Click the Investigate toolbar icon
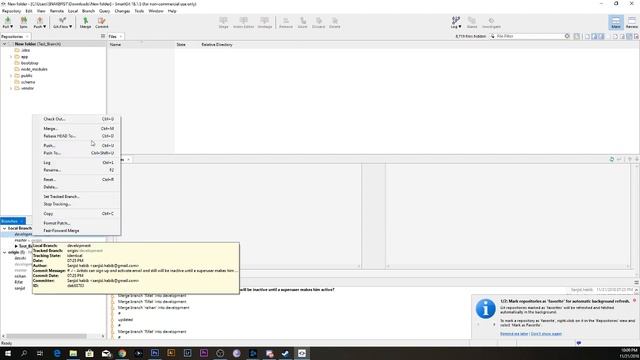Image resolution: width=640 pixels, height=360 pixels. 491,22
